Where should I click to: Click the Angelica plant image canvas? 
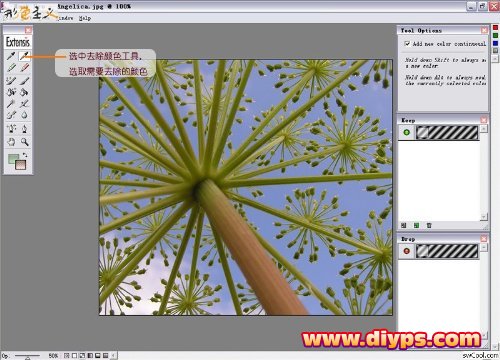(246, 187)
